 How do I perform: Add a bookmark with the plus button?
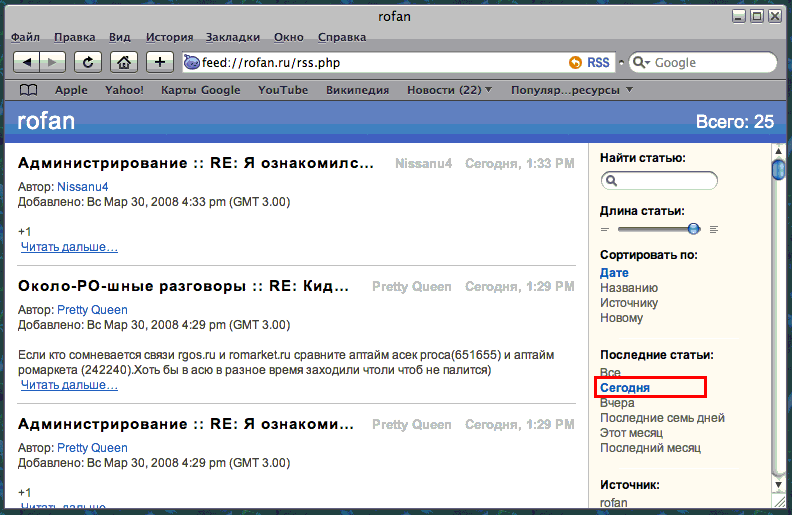point(160,63)
